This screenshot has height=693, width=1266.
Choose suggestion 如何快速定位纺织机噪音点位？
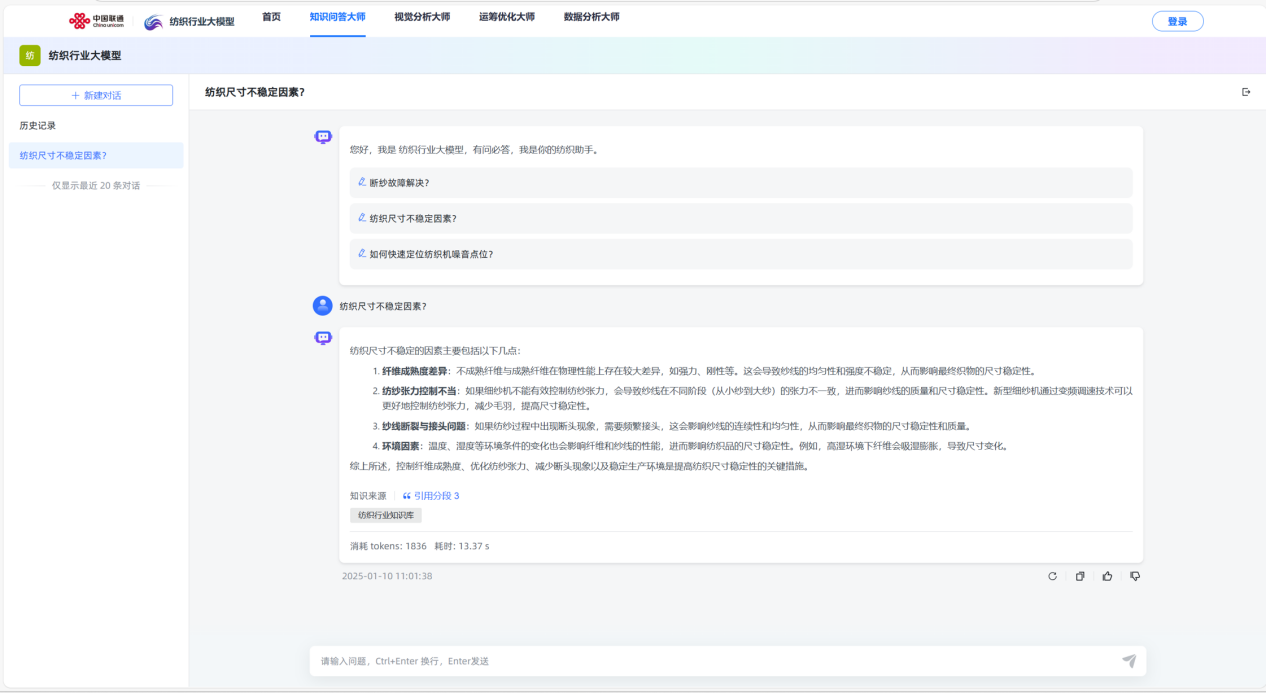pos(741,254)
